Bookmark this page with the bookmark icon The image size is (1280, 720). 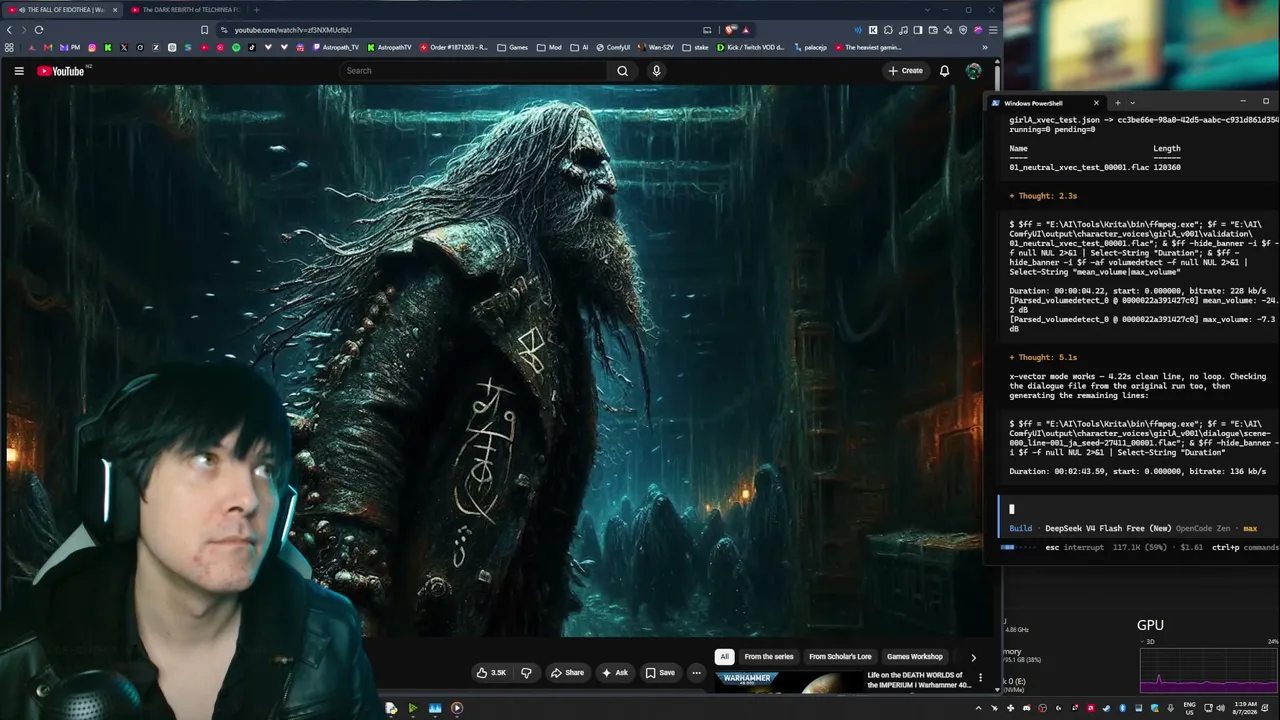point(205,30)
